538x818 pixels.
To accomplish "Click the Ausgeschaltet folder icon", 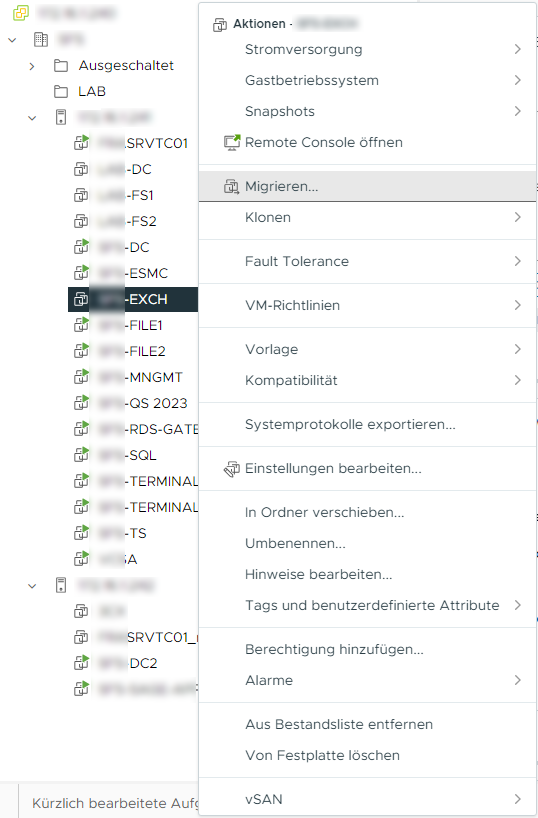I will coord(61,66).
